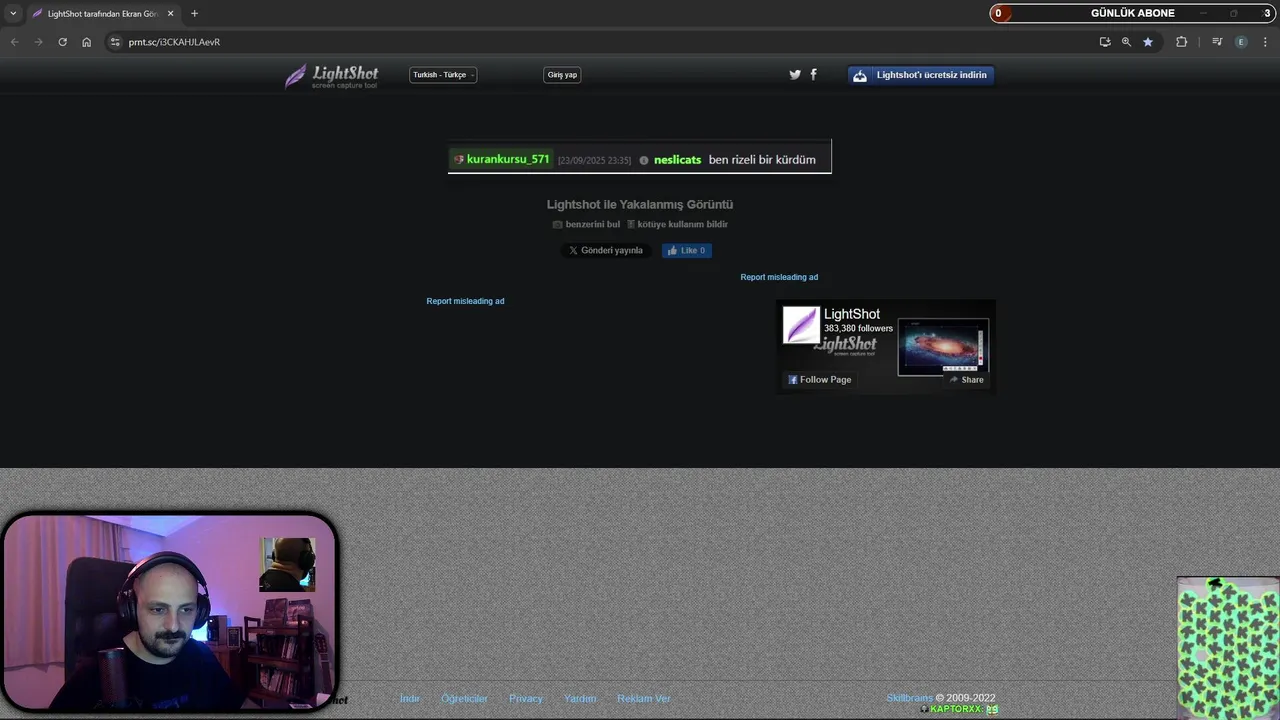Open the captured chat screenshot image

coord(640,157)
